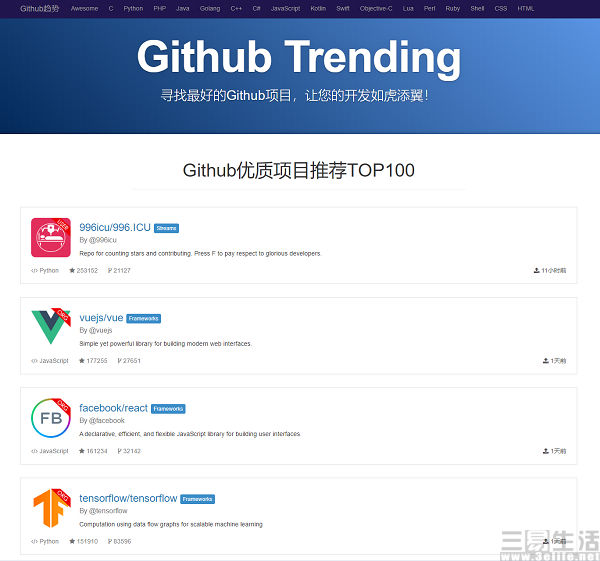Image resolution: width=600 pixels, height=561 pixels.
Task: Select Shell in the top navigation
Action: [x=477, y=8]
